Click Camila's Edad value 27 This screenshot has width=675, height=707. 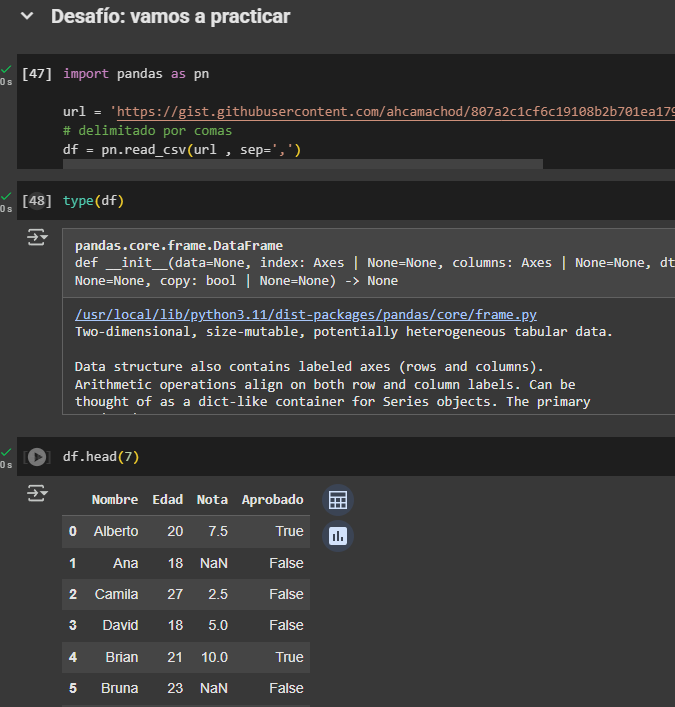[x=175, y=594]
